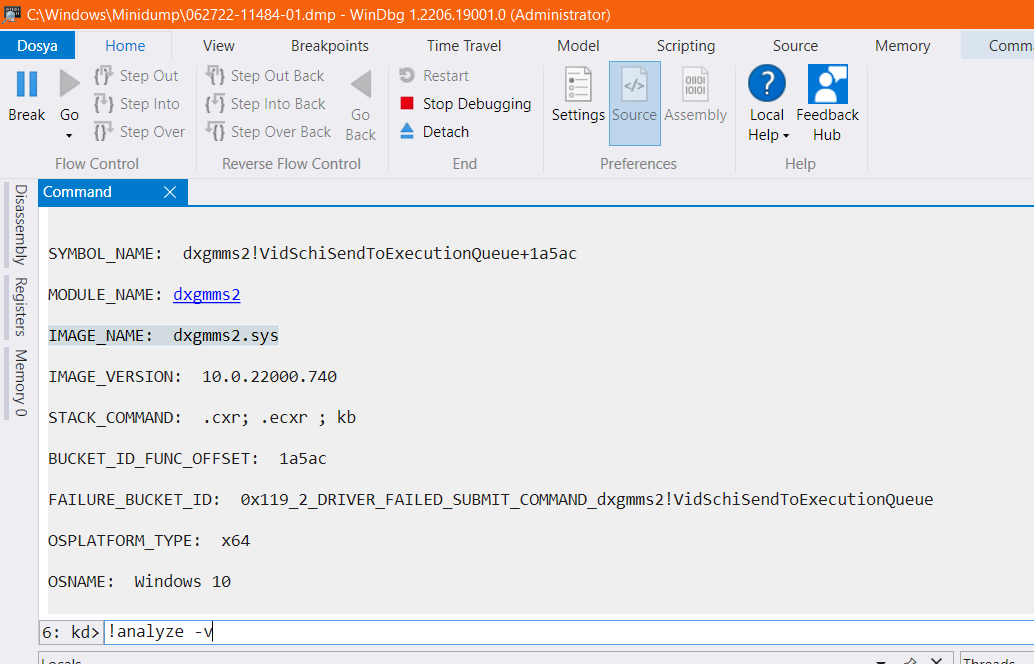Click Step Into Back
1034x664 pixels.
pos(266,104)
